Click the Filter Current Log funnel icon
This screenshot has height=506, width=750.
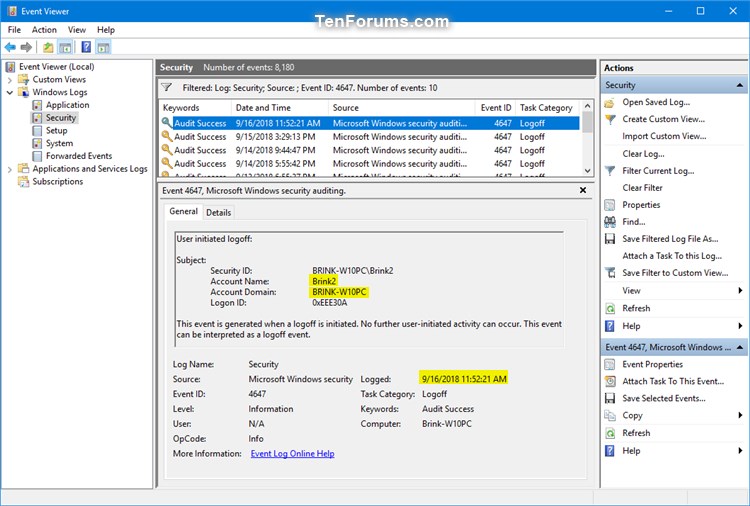610,171
